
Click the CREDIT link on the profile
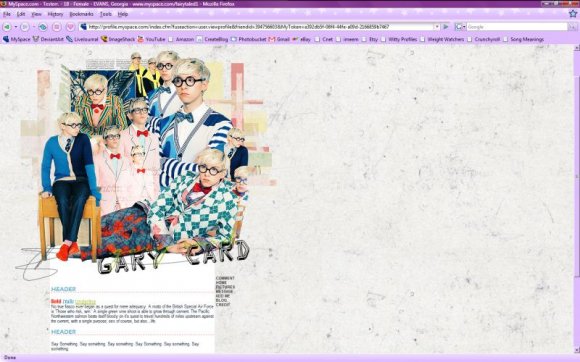(223, 305)
